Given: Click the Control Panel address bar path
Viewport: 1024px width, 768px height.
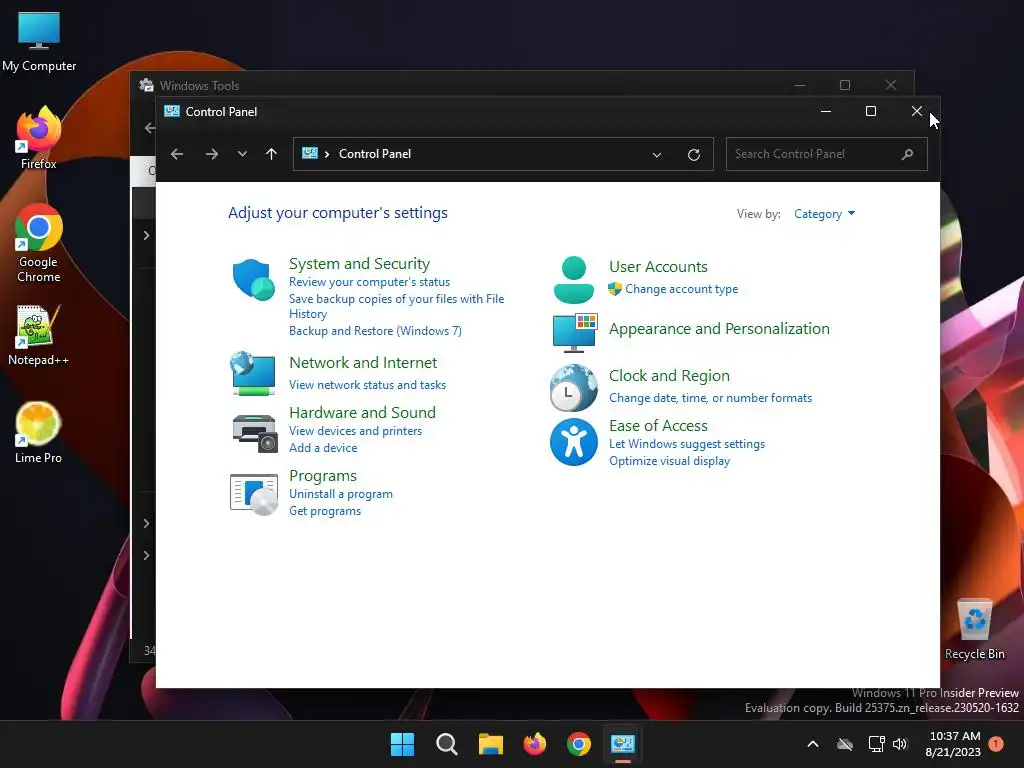Looking at the screenshot, I should pos(375,154).
